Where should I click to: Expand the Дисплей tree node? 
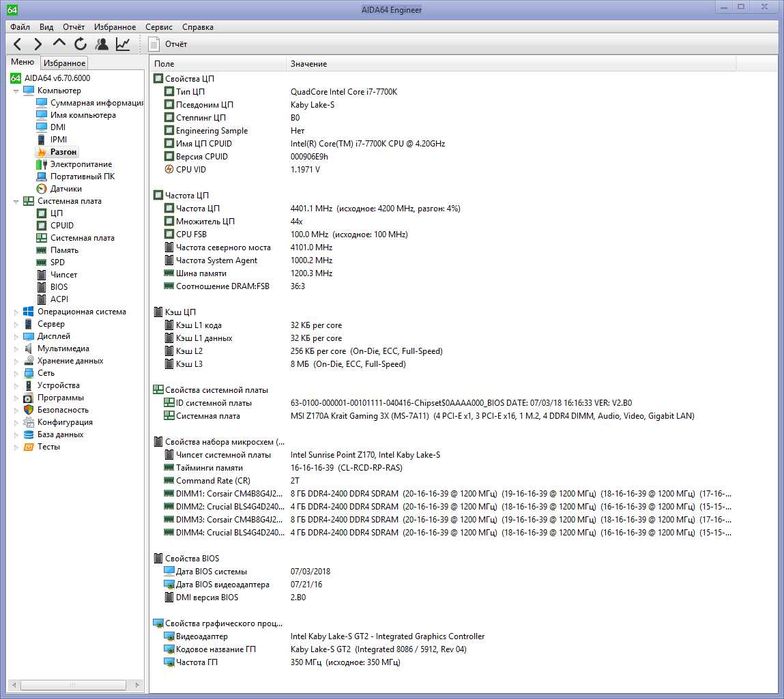[16, 336]
